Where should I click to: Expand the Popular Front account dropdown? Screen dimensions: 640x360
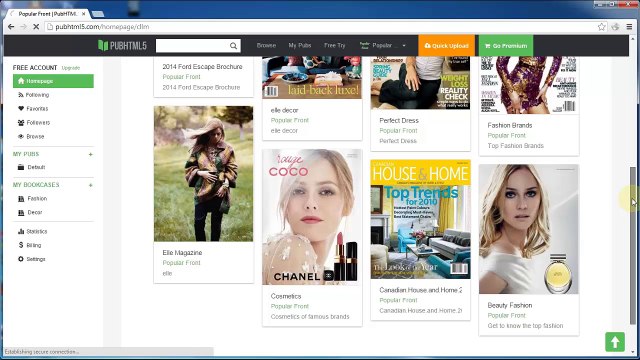click(x=382, y=45)
